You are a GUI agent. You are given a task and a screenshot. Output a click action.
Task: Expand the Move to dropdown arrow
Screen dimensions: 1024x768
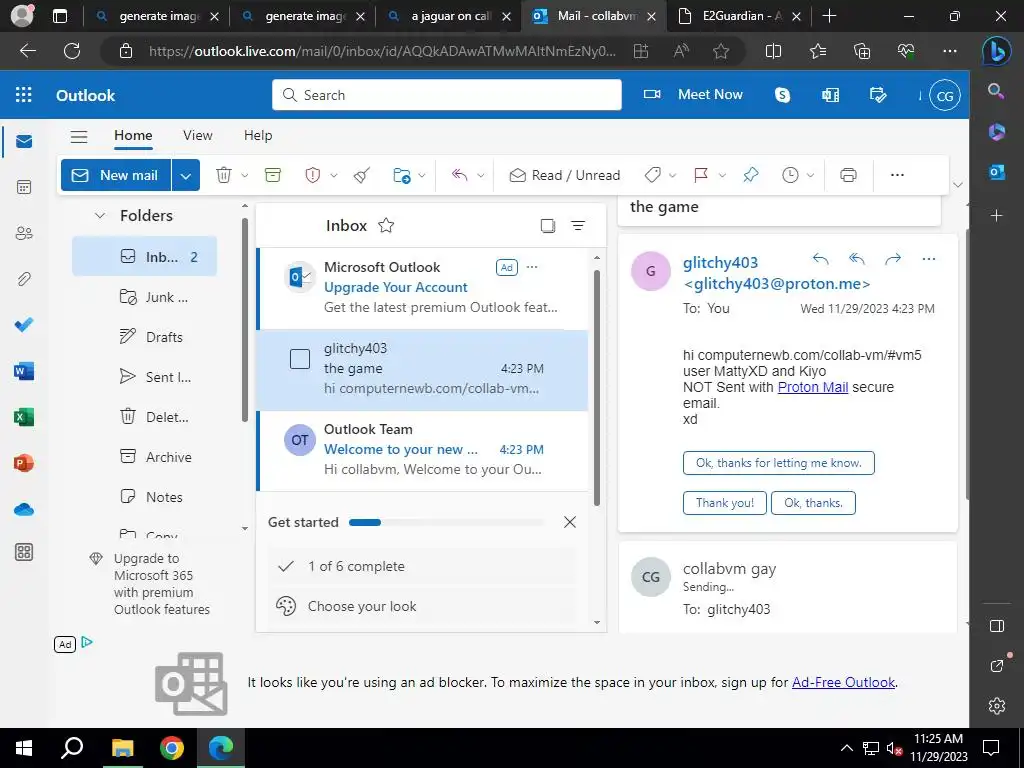point(422,175)
